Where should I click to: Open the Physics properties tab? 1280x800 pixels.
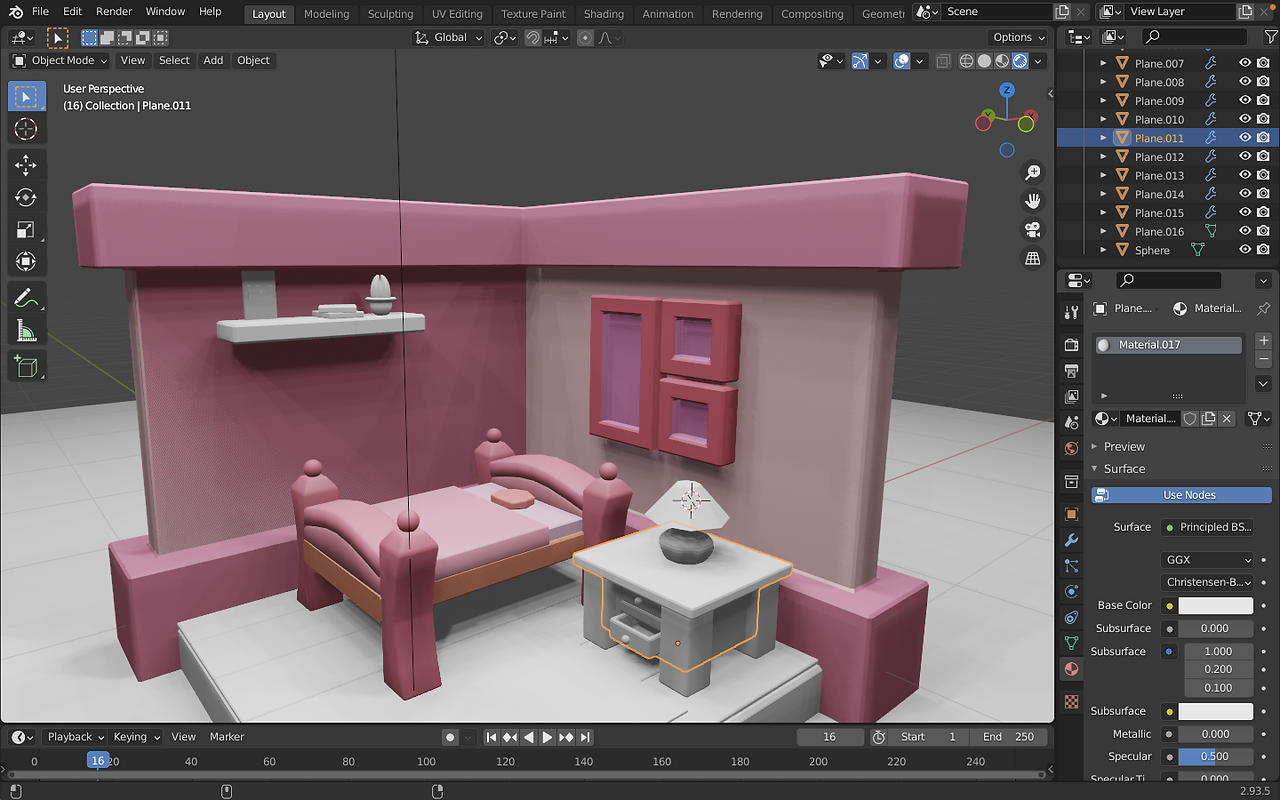(1071, 592)
